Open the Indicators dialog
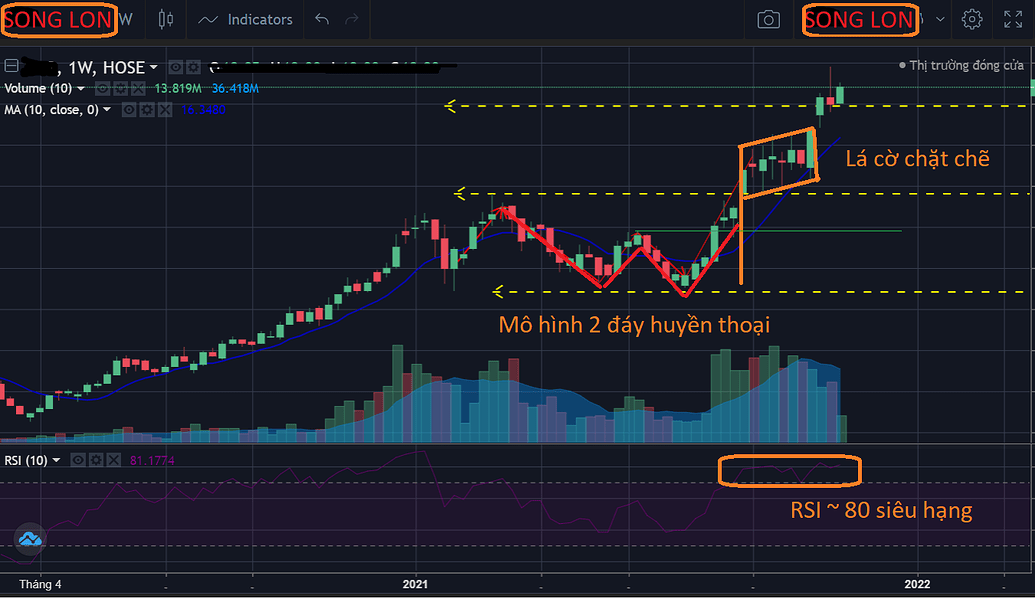The height and width of the screenshot is (598, 1035). 246,20
